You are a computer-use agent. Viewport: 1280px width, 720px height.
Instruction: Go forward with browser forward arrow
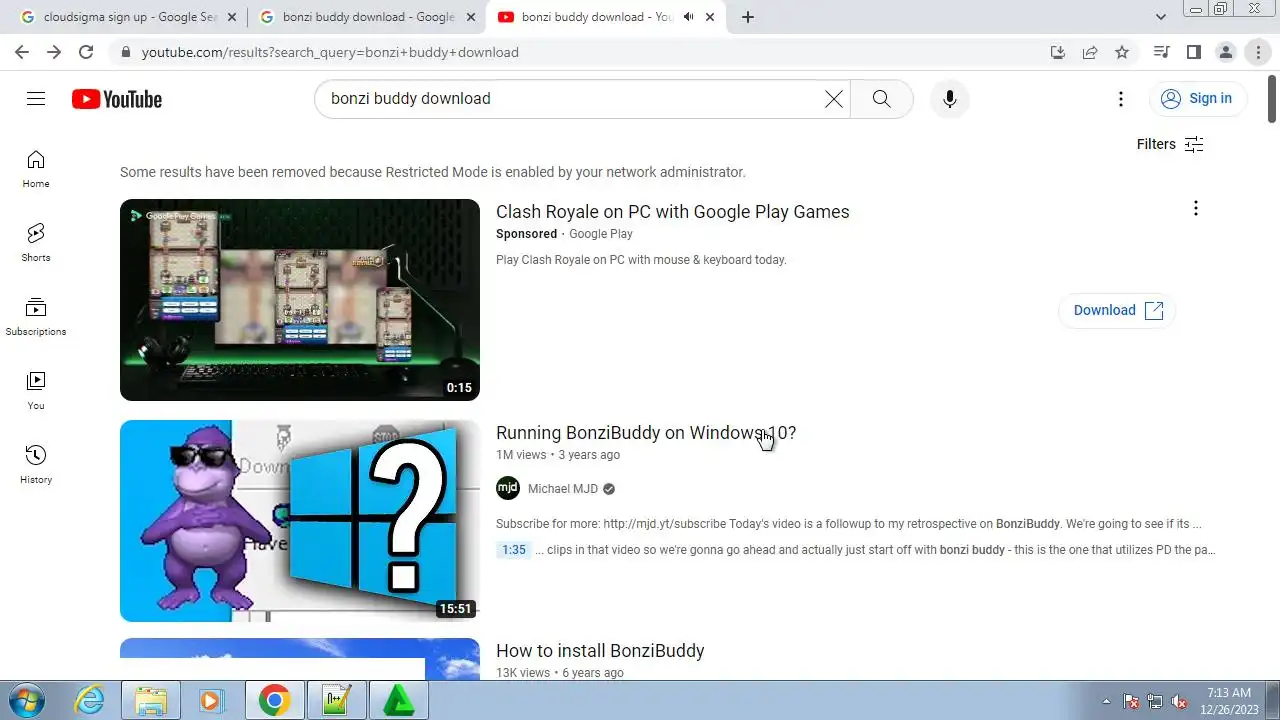click(54, 52)
